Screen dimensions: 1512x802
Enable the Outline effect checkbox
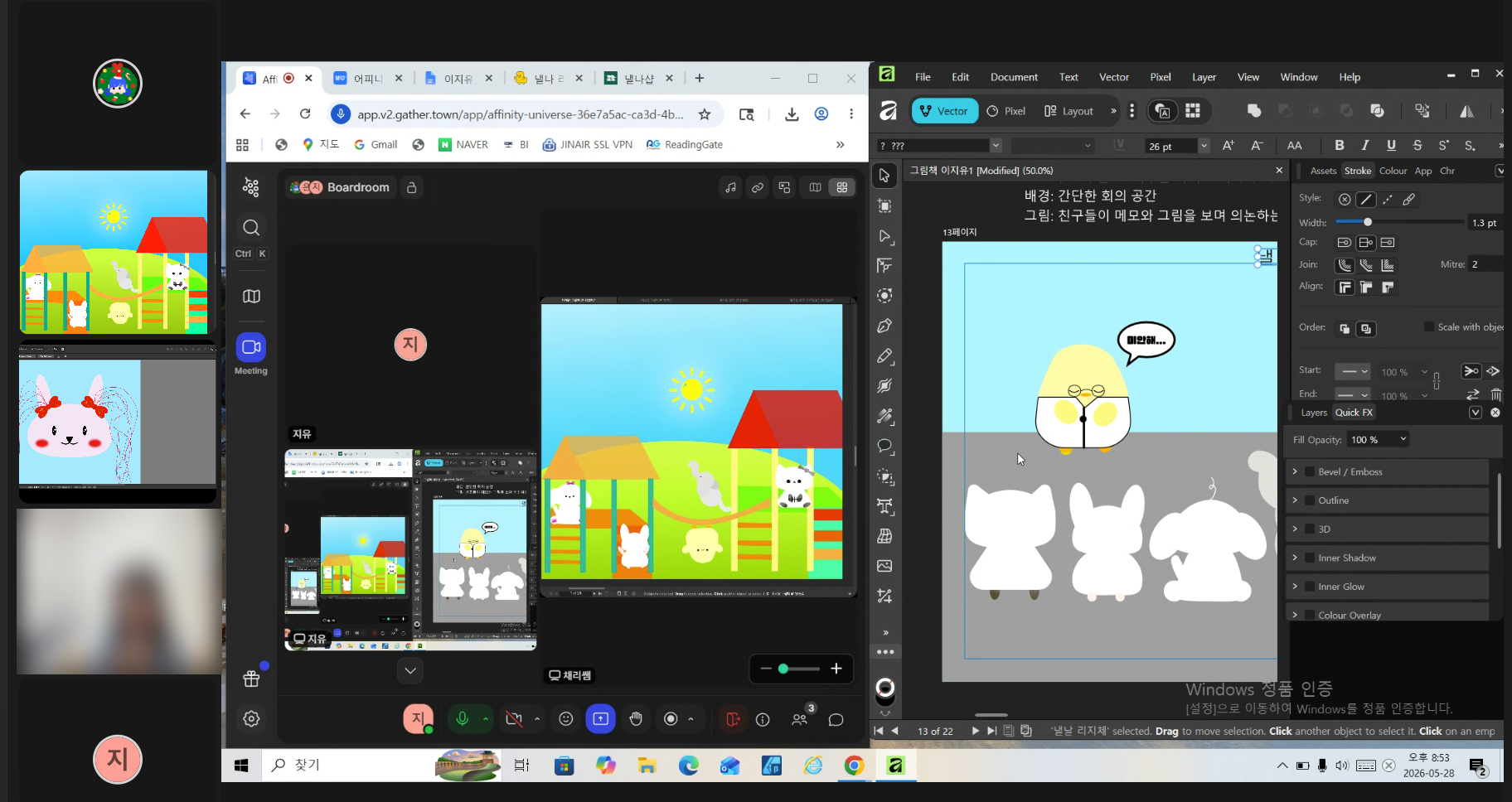pyautogui.click(x=1311, y=500)
